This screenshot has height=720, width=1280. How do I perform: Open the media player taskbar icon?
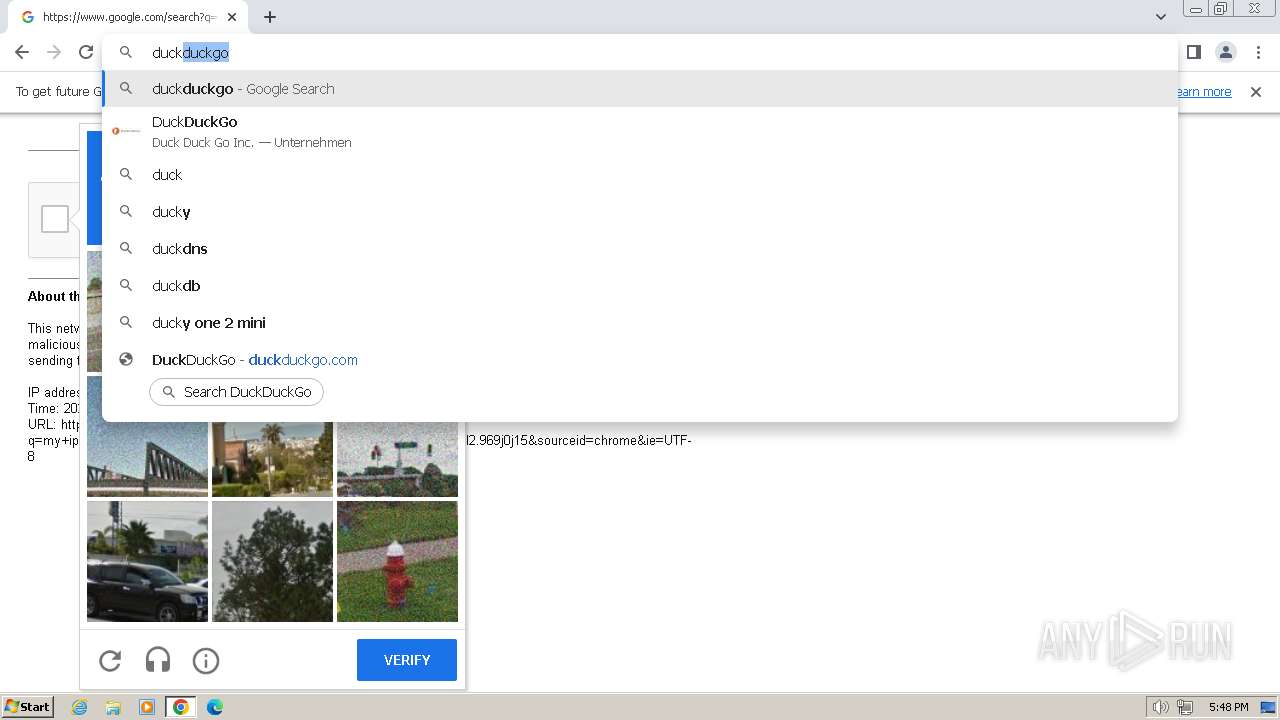point(147,707)
